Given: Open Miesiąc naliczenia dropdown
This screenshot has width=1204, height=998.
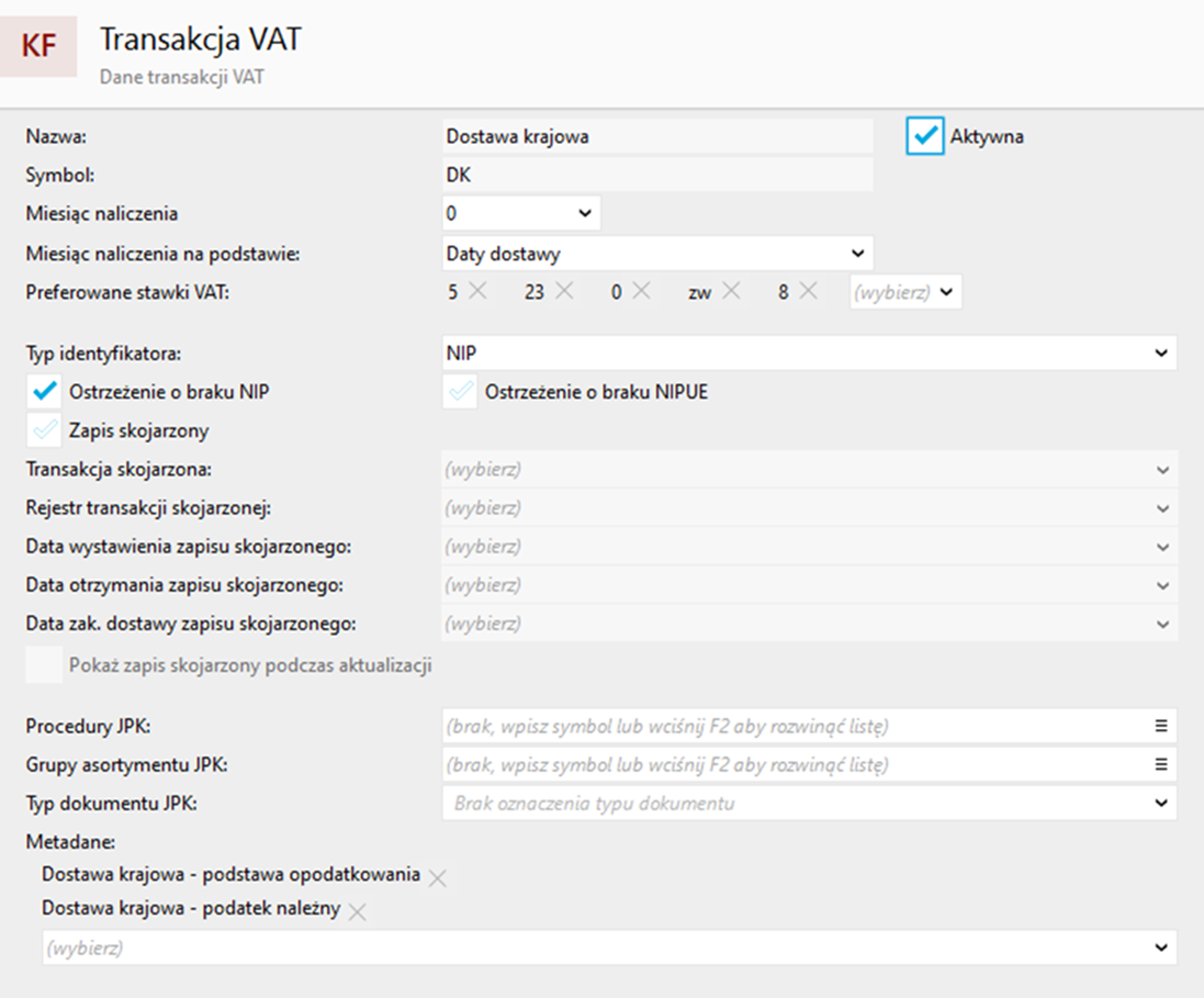Looking at the screenshot, I should coord(521,213).
